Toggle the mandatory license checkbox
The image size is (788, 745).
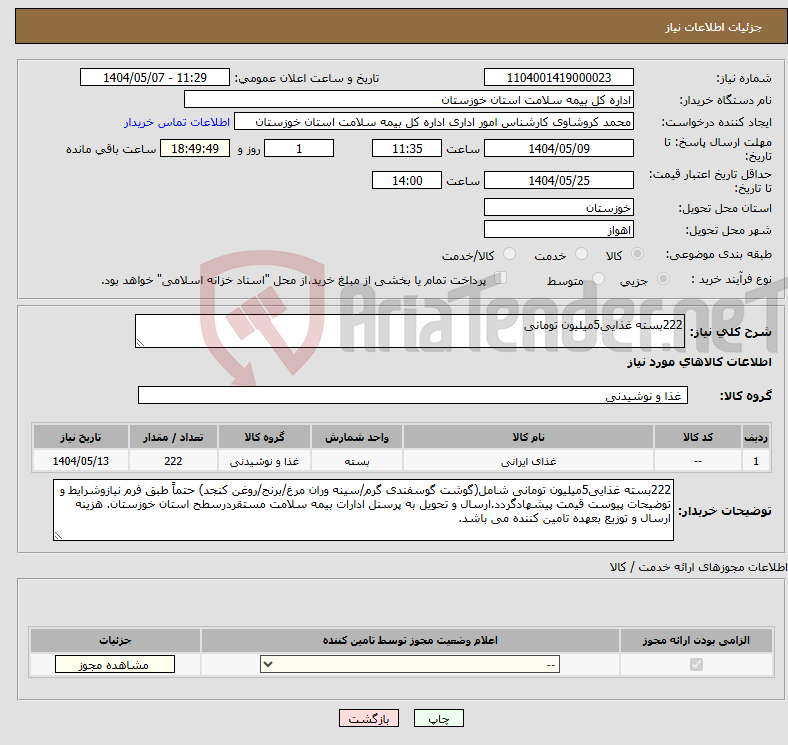696,665
